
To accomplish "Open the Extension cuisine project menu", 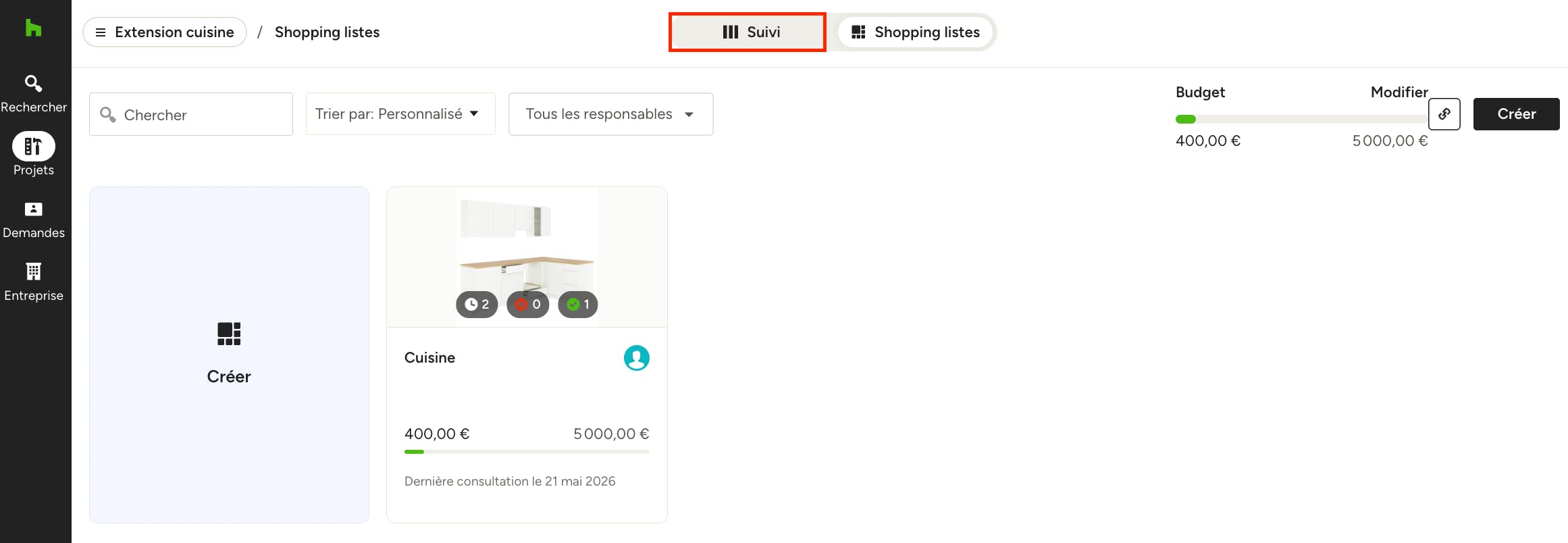I will [165, 32].
